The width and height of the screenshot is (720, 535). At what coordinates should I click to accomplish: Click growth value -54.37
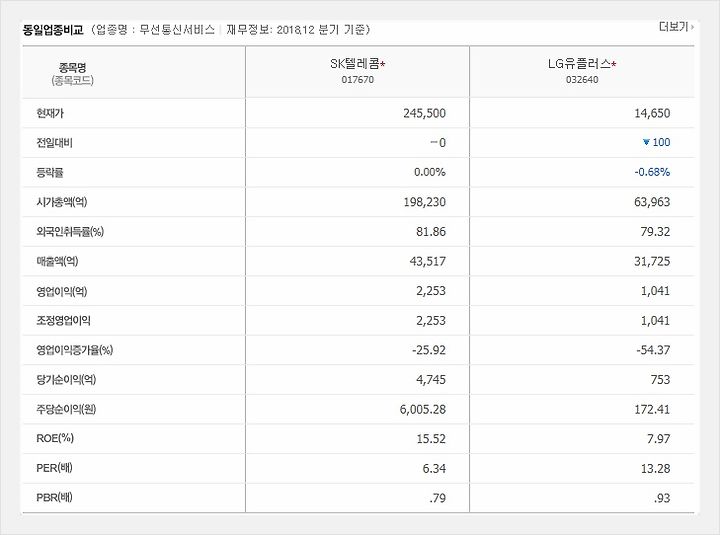click(653, 350)
